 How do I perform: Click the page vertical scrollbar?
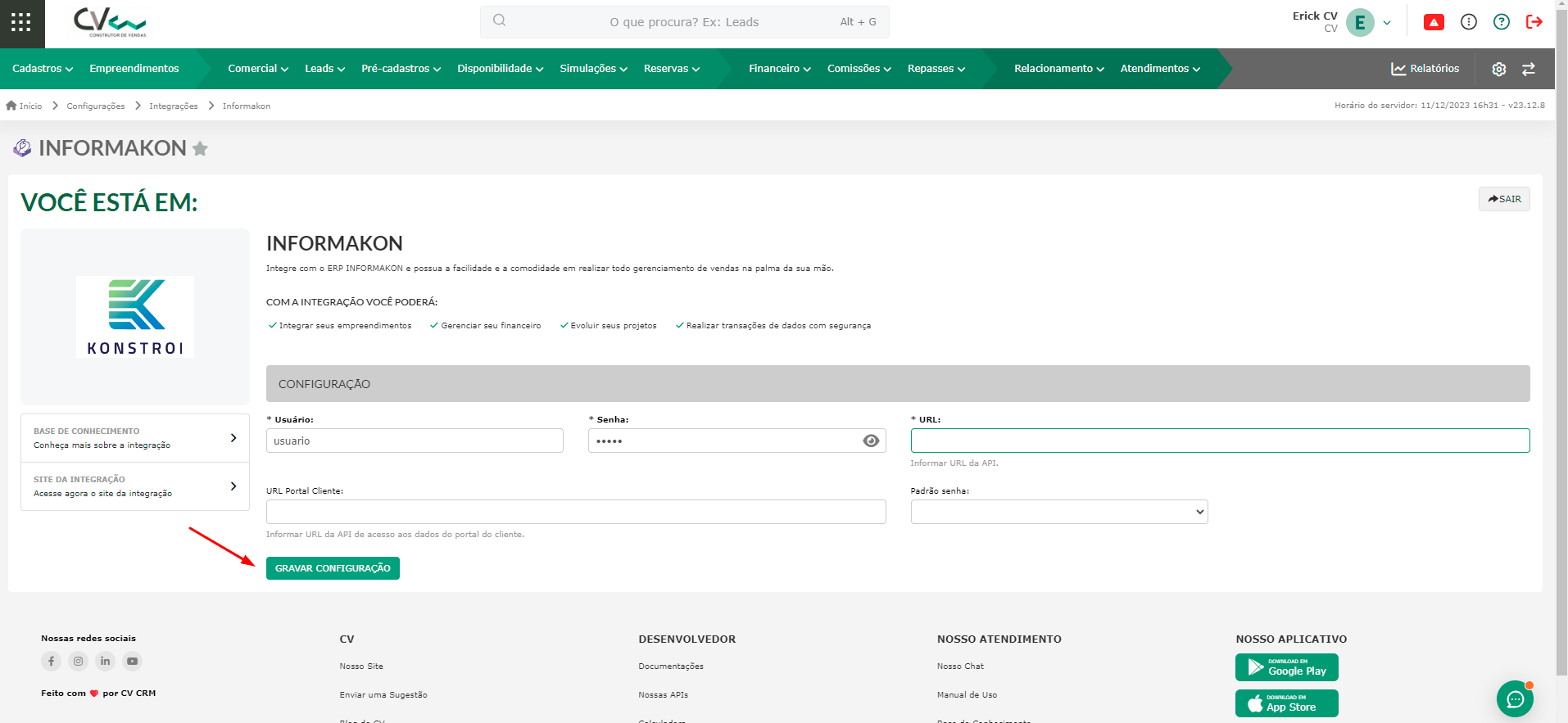[x=1561, y=344]
